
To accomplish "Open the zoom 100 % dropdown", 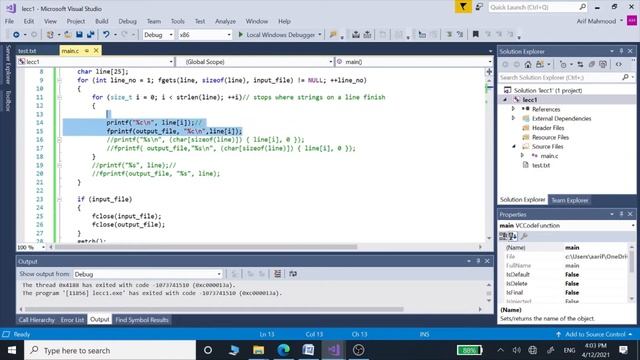I will click(31, 247).
